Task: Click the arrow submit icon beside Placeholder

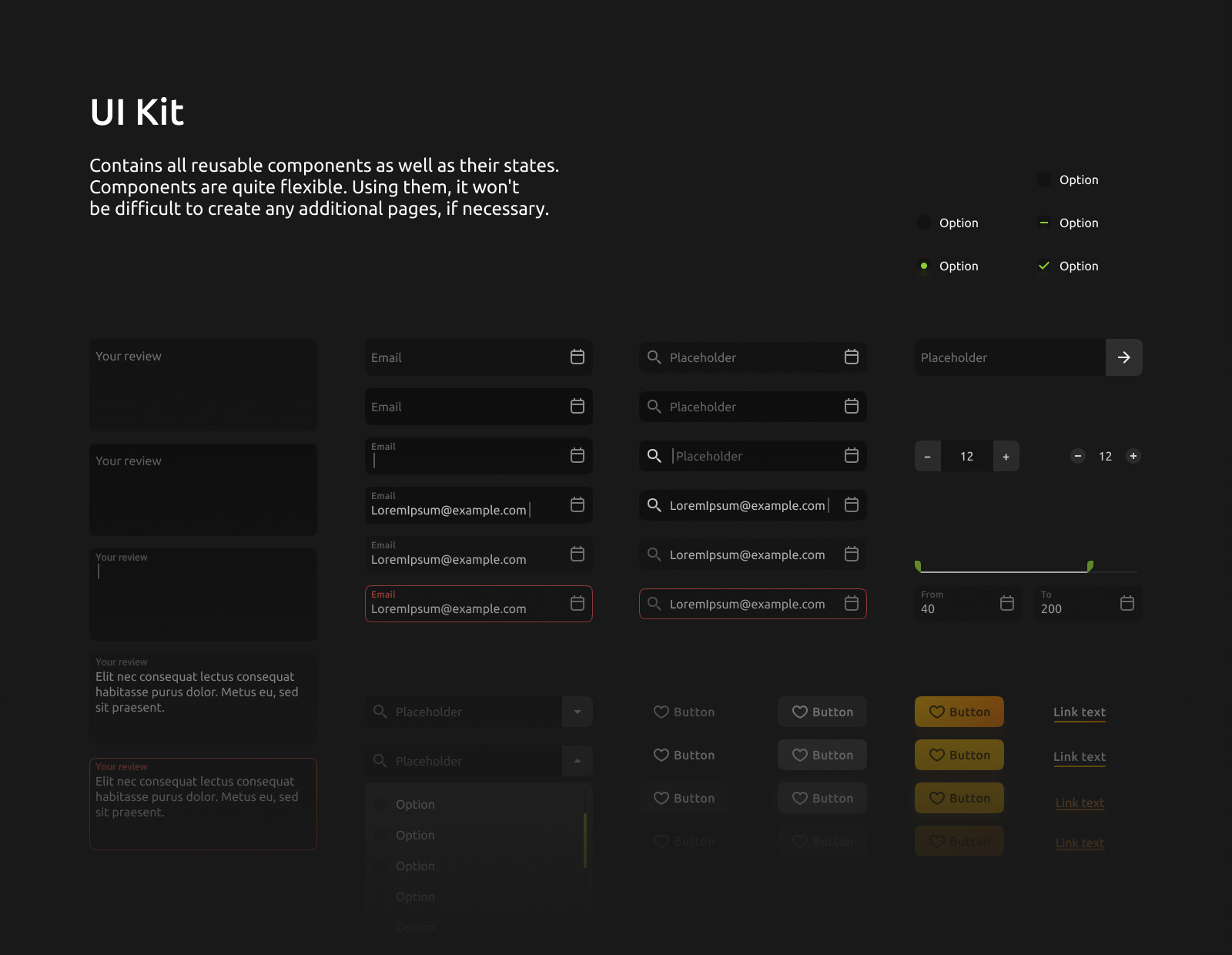Action: 1124,357
